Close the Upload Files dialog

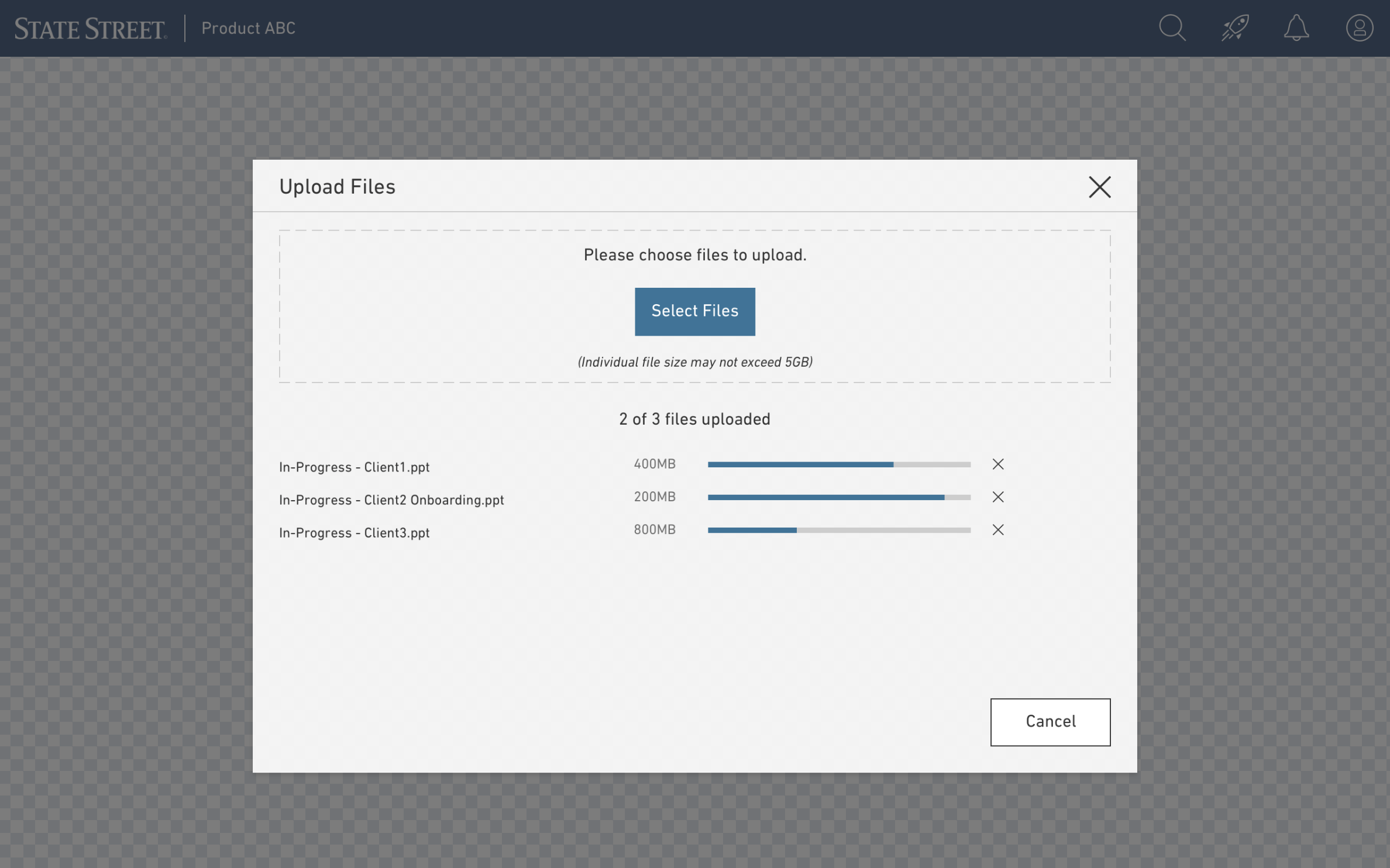point(1099,187)
